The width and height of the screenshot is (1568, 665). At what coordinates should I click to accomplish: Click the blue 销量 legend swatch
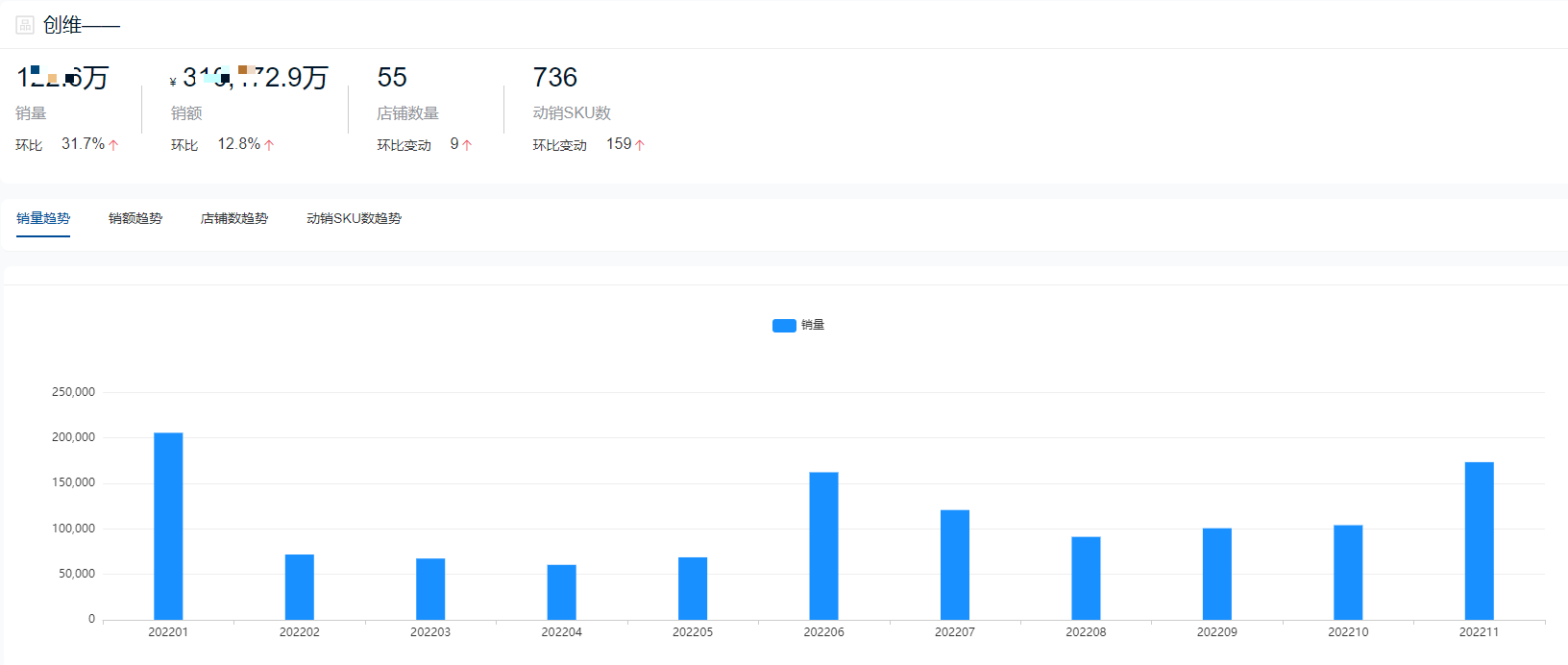click(x=784, y=326)
